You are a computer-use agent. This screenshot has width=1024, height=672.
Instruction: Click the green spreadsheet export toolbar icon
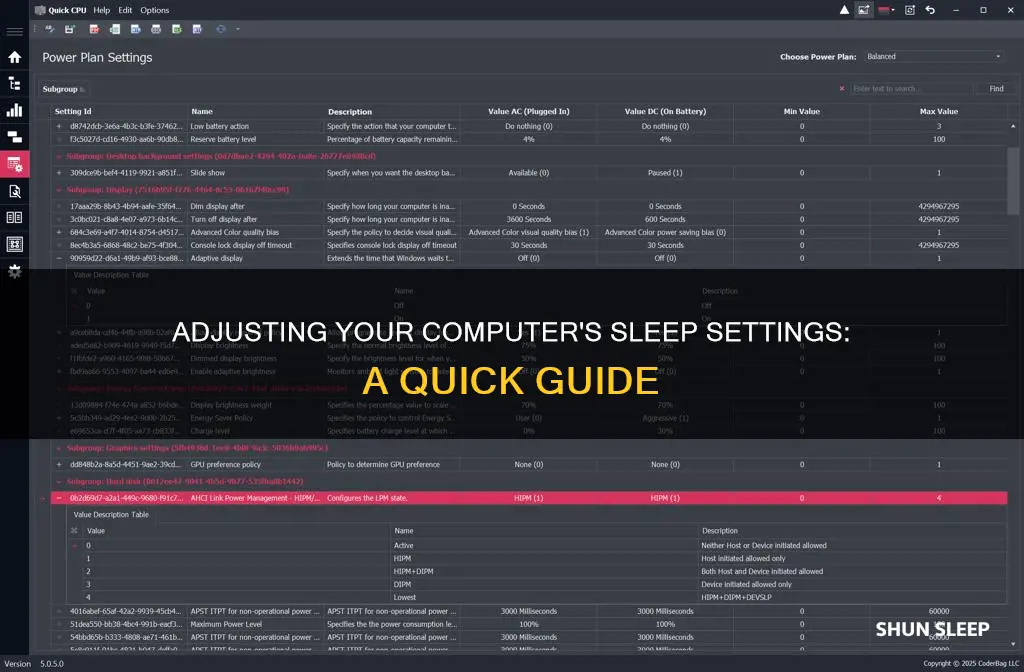(x=176, y=29)
